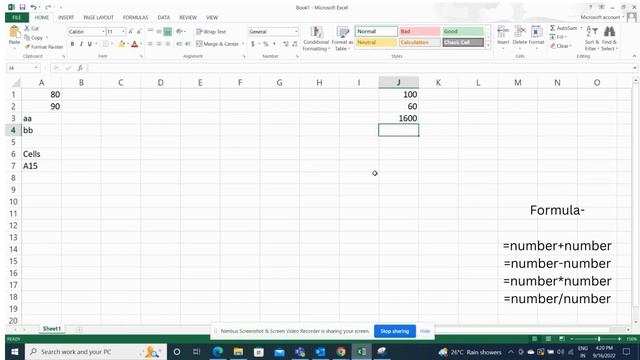640x360 pixels.
Task: Switch to the FORMULAS tab
Action: point(136,18)
